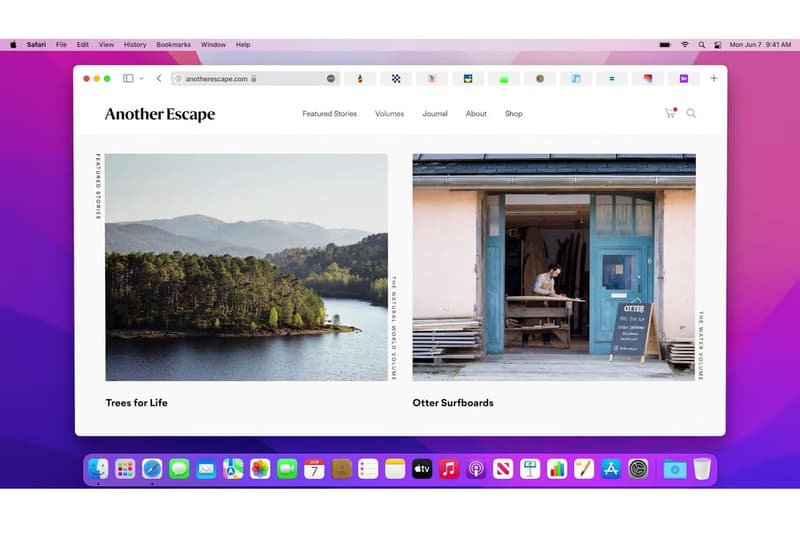Open Keynote from the Dock
This screenshot has width=800, height=533.
click(x=530, y=469)
